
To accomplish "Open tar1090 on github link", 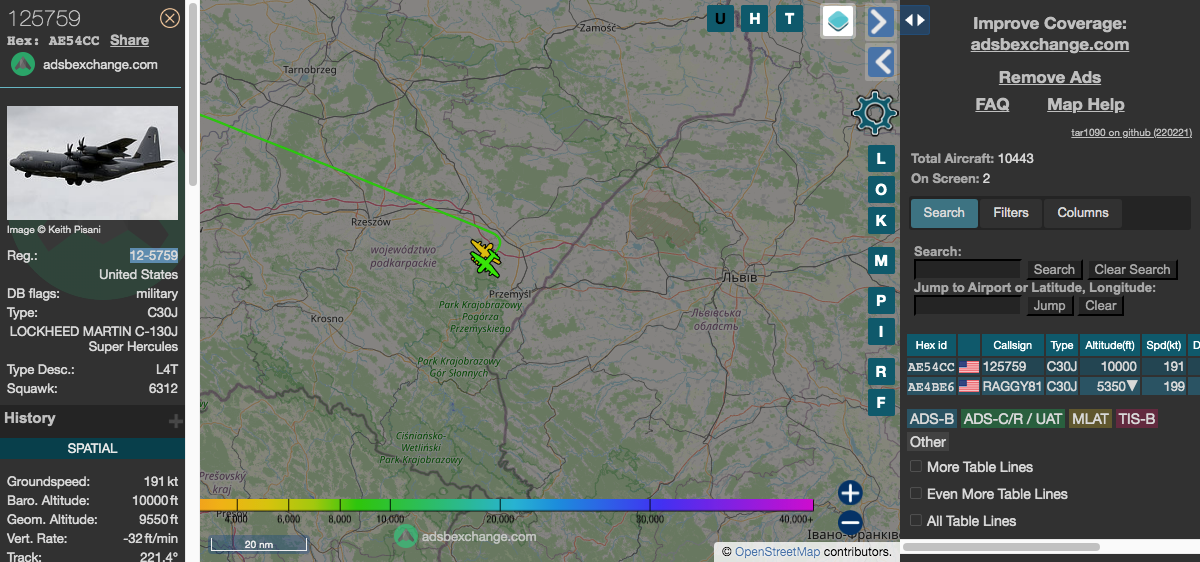I will tap(1131, 132).
